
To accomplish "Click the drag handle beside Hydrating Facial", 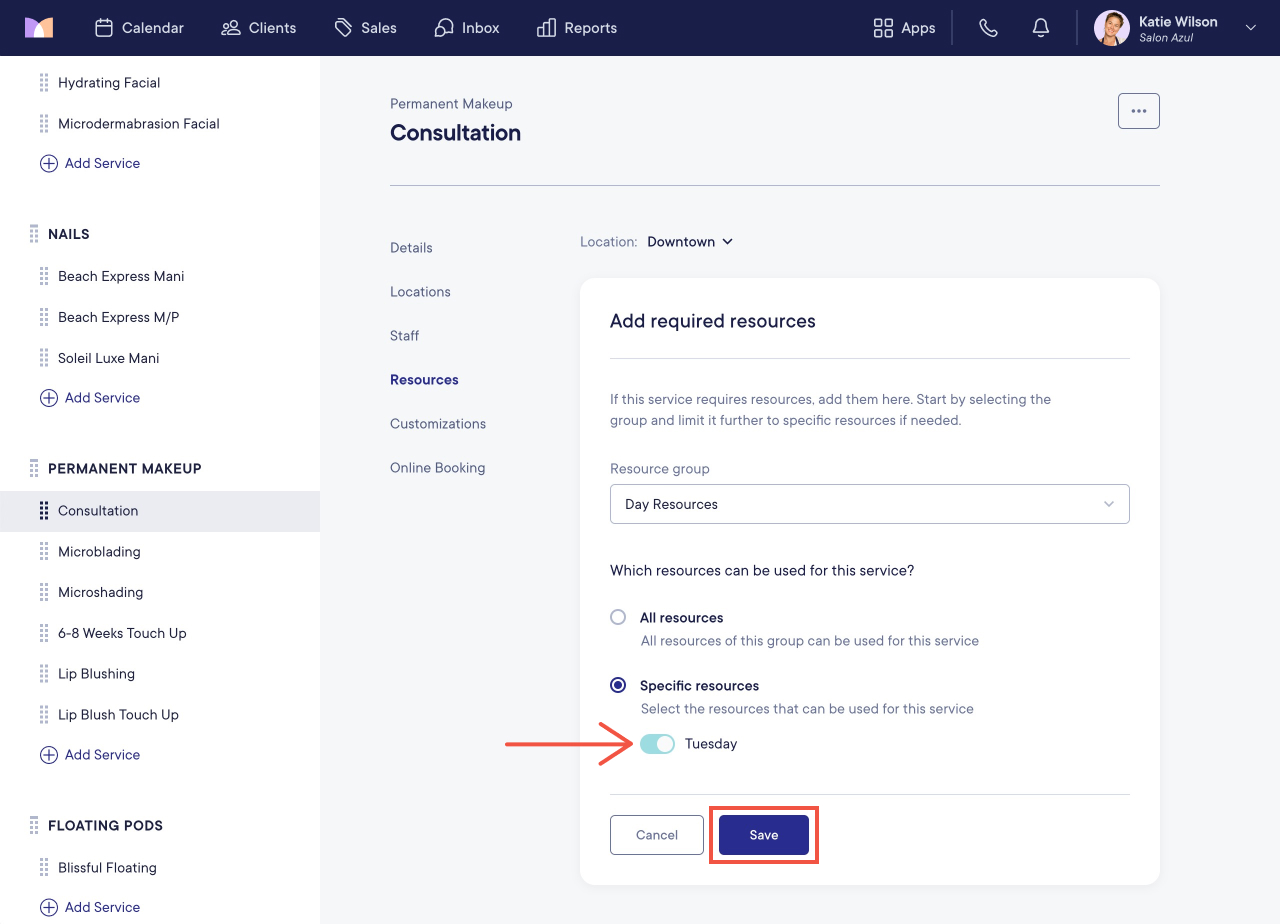I will 44,83.
